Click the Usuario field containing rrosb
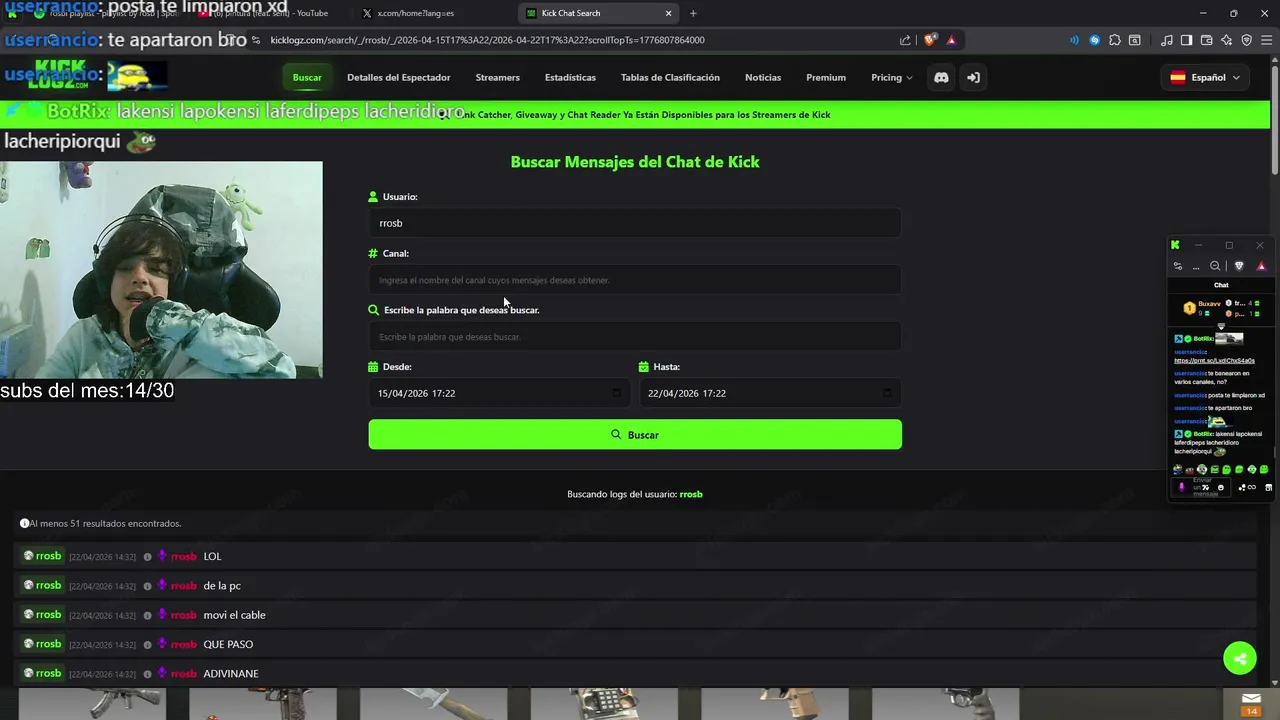 [635, 223]
